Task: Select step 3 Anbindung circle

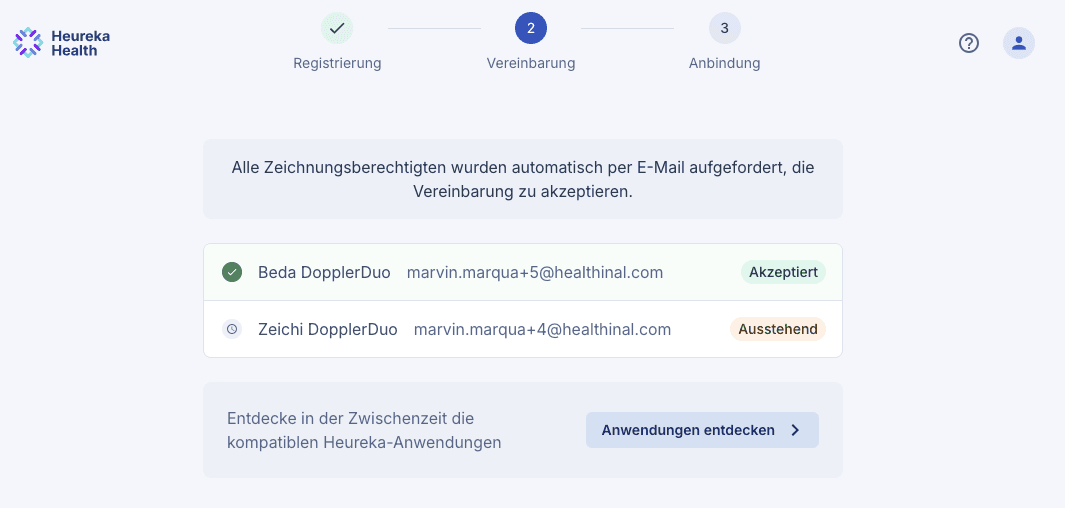Action: tap(725, 29)
